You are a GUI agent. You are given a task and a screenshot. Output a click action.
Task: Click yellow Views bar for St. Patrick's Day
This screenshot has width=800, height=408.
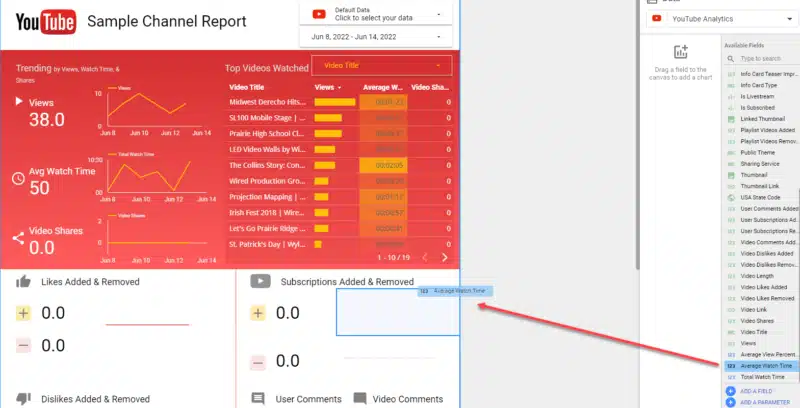(x=318, y=244)
